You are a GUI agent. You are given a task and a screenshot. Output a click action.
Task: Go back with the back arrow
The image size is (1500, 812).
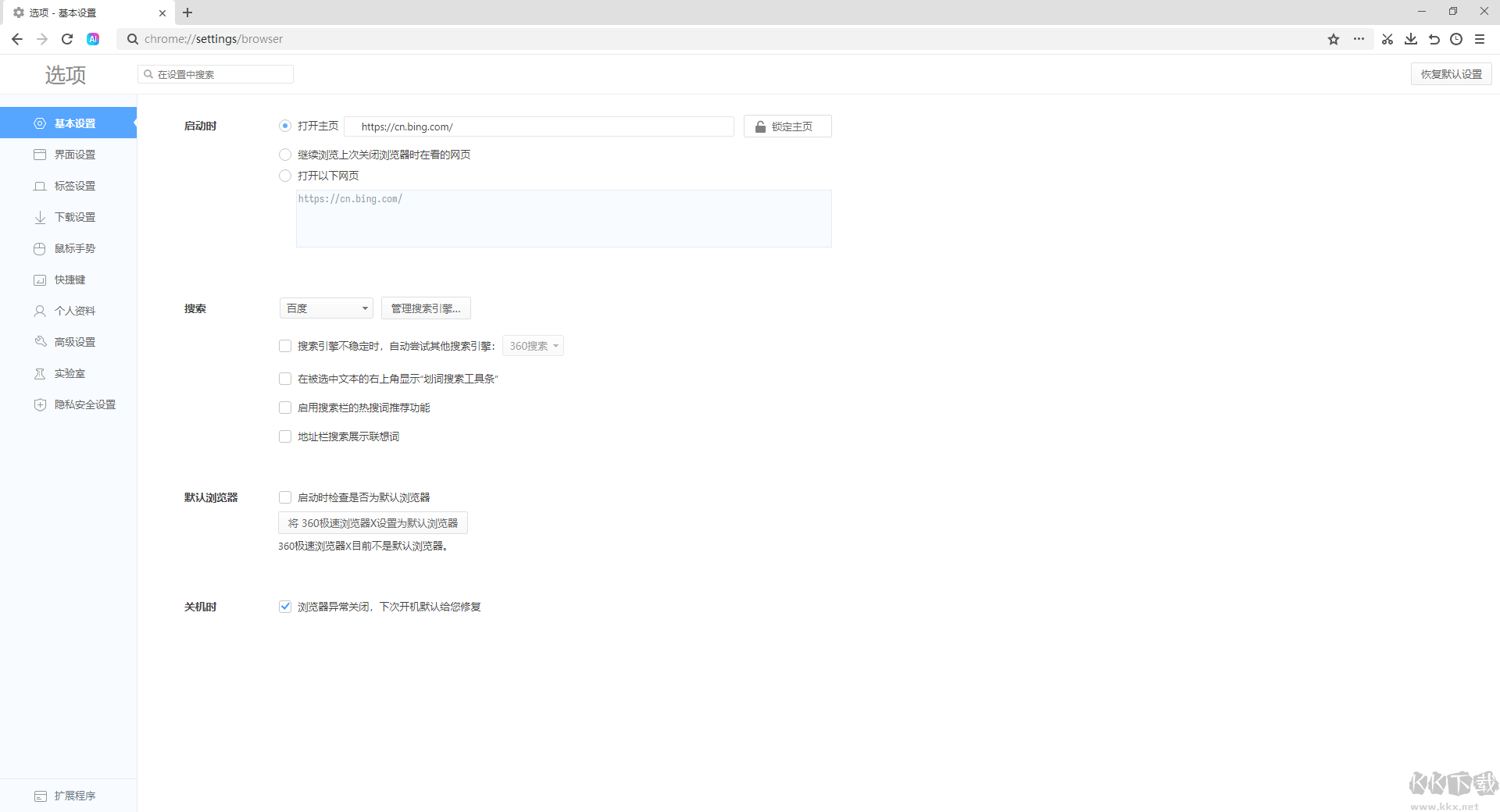pyautogui.click(x=17, y=39)
